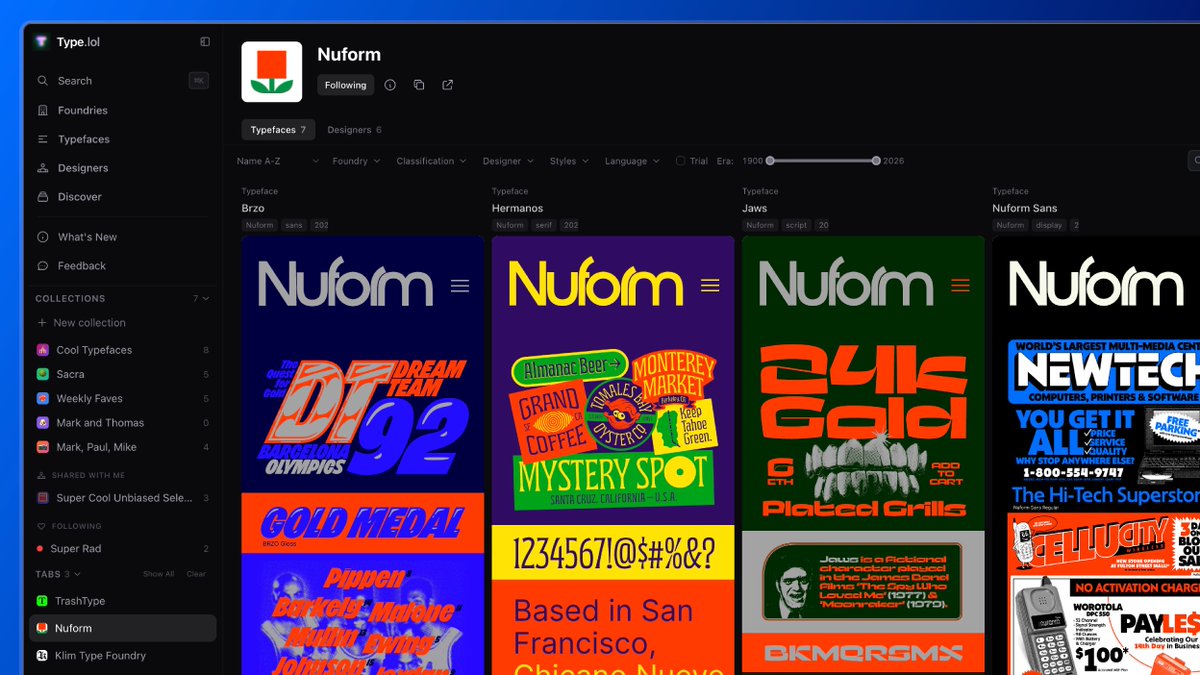Screen dimensions: 1200x675
Task: Open the Designer filter dropdown
Action: (508, 161)
